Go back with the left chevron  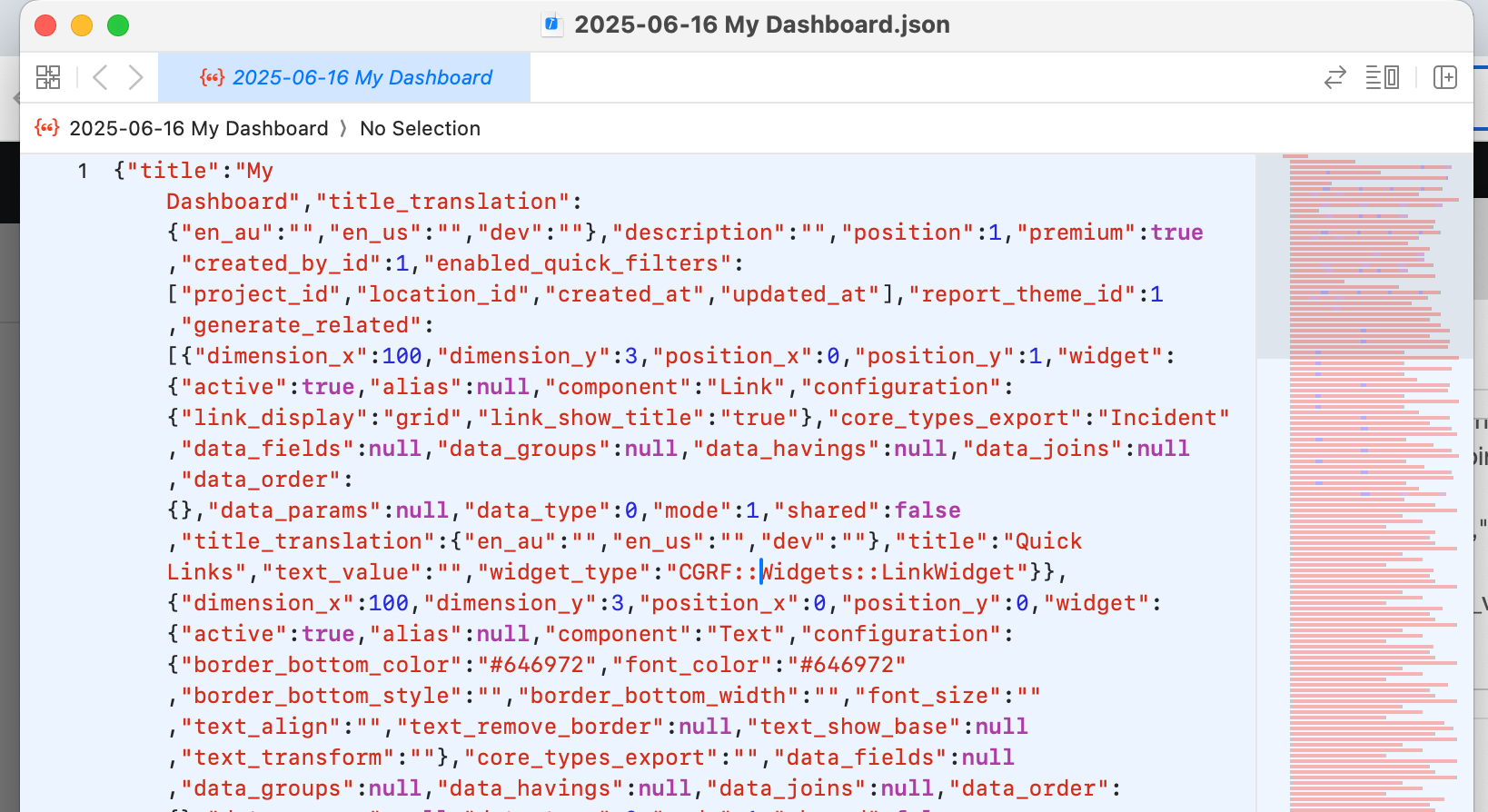point(100,77)
